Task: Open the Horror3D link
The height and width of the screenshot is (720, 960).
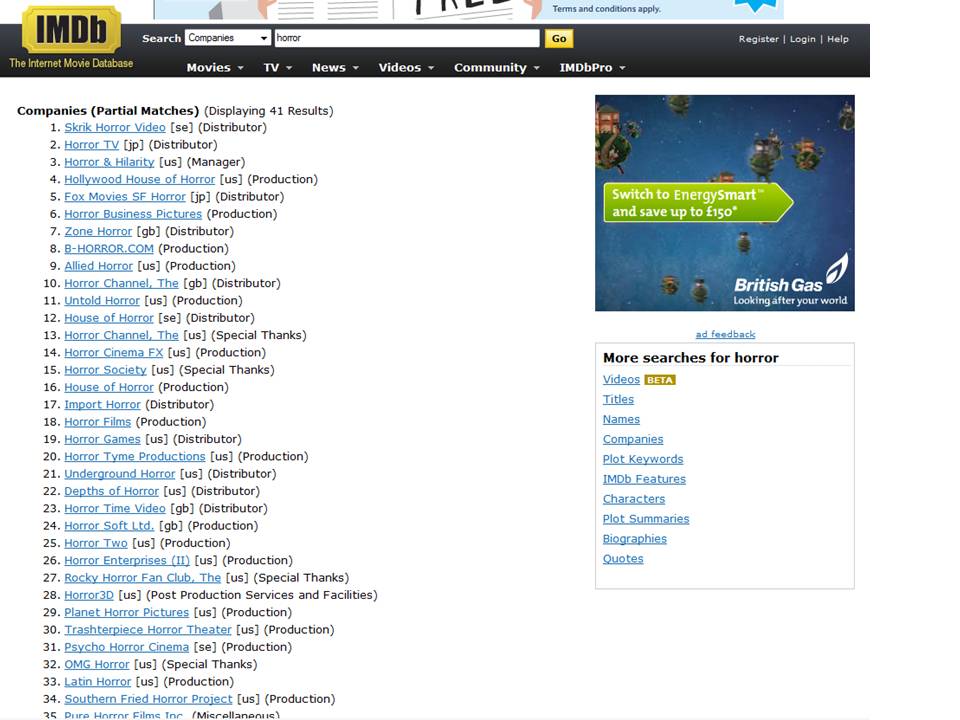Action: (89, 595)
